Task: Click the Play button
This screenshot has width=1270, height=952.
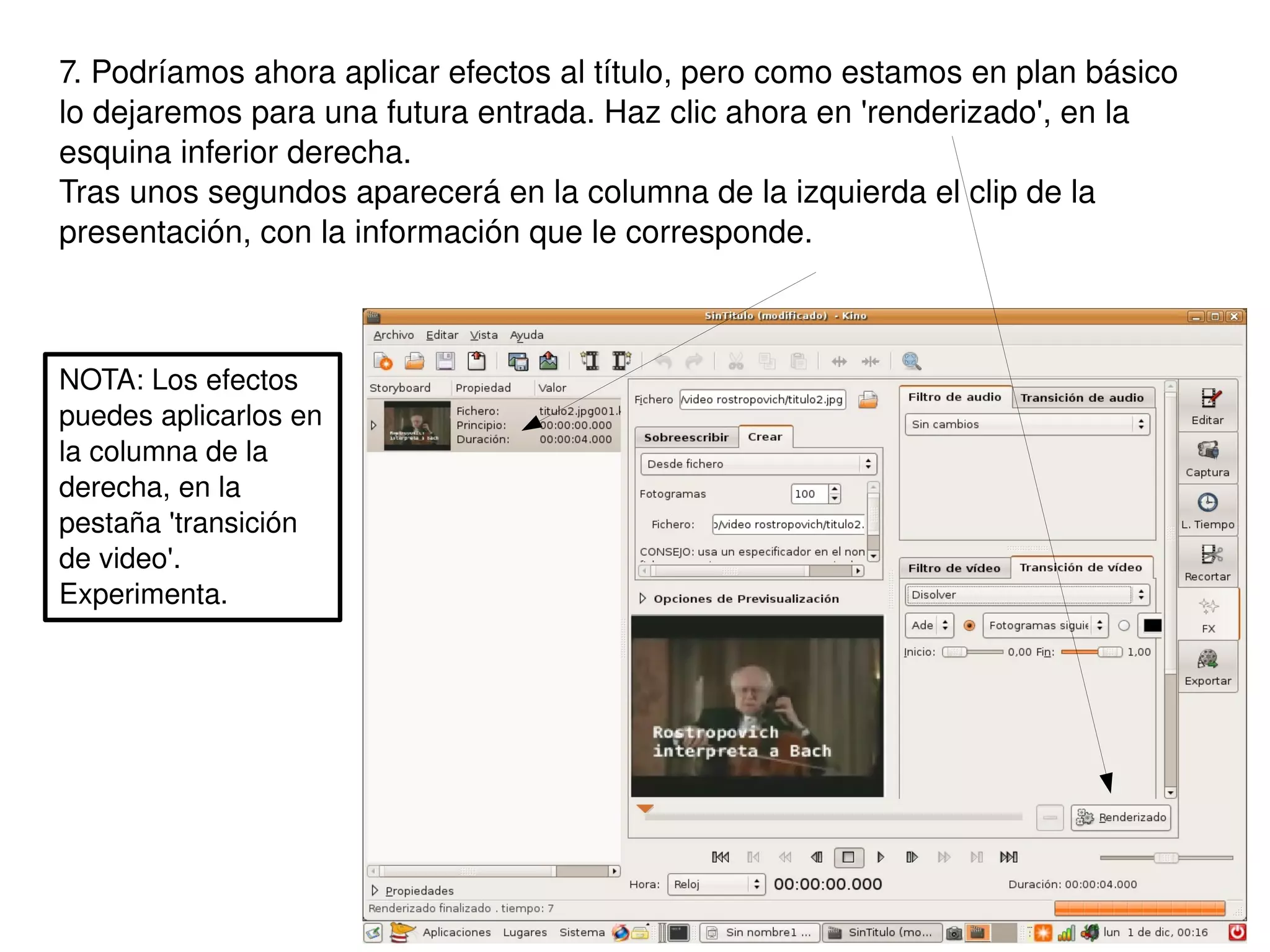Action: coord(881,857)
